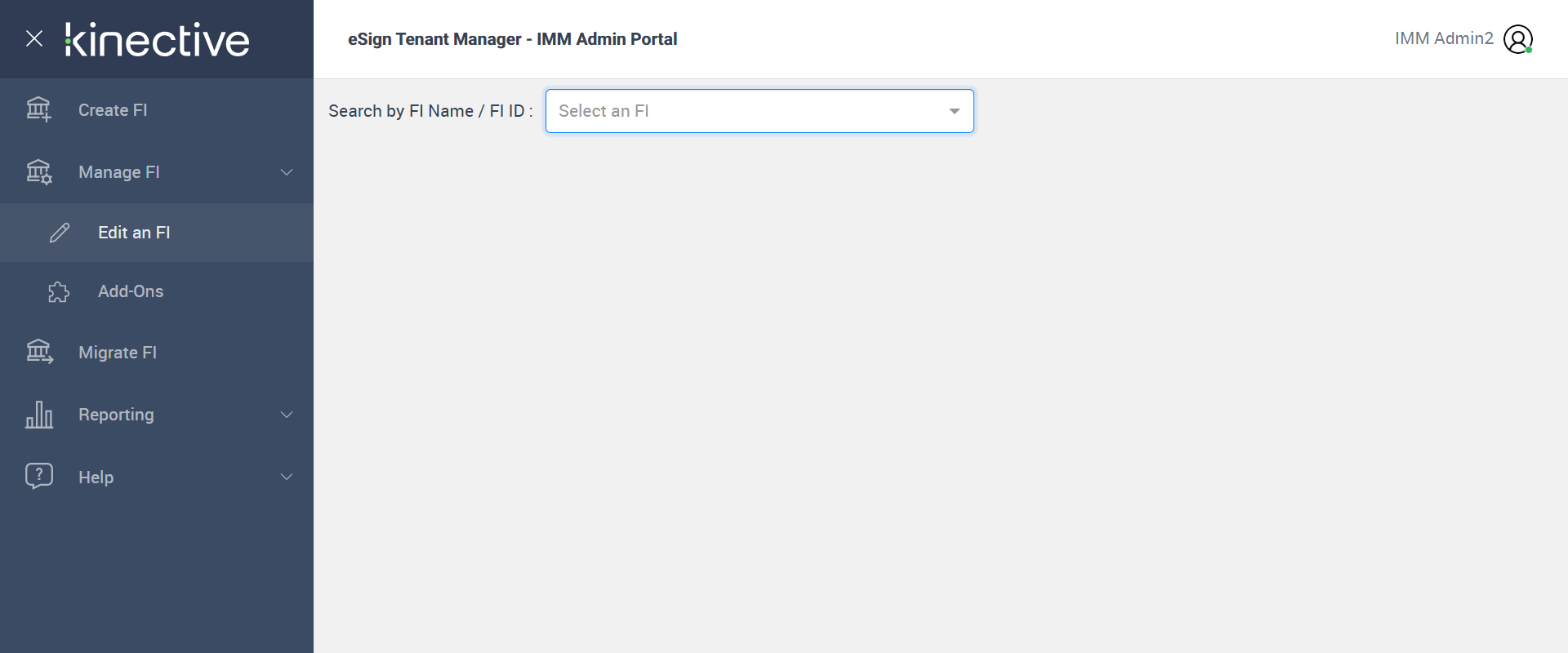Expand the Reporting section chevron

287,415
